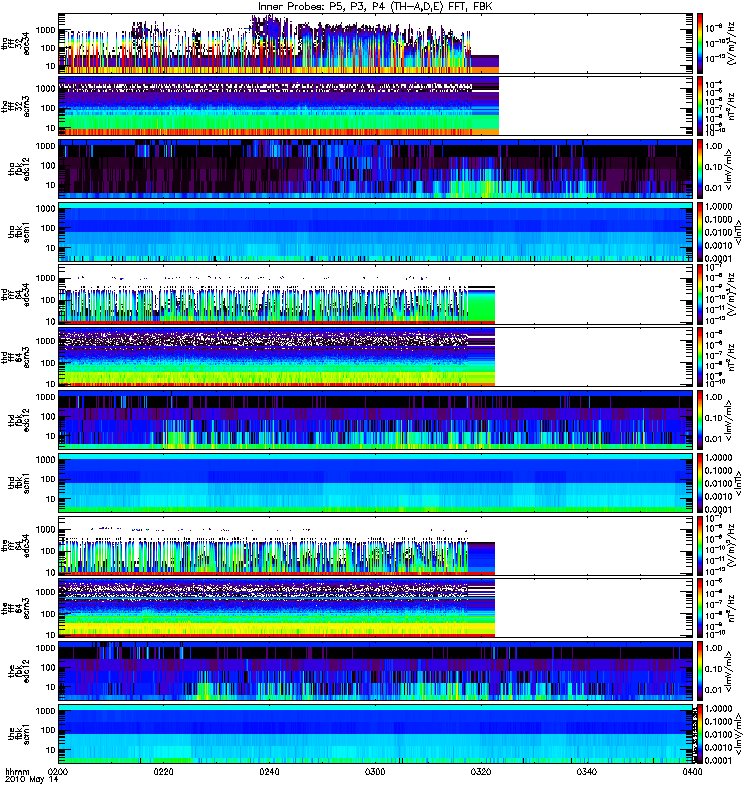
Task: Select the thd fff 64 edc34 spectrogram panel
Action: pos(376,294)
